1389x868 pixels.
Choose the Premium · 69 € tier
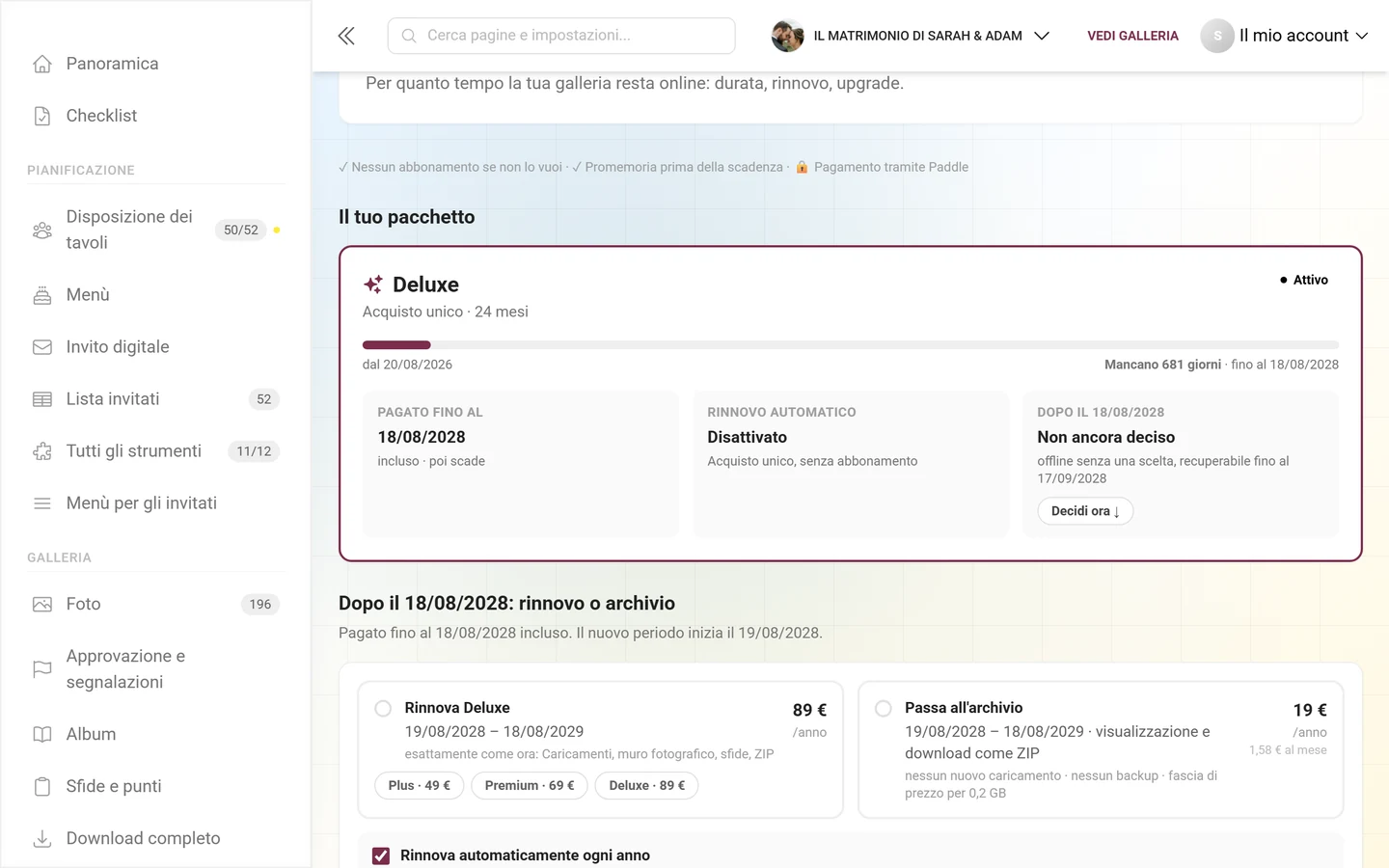(x=530, y=786)
